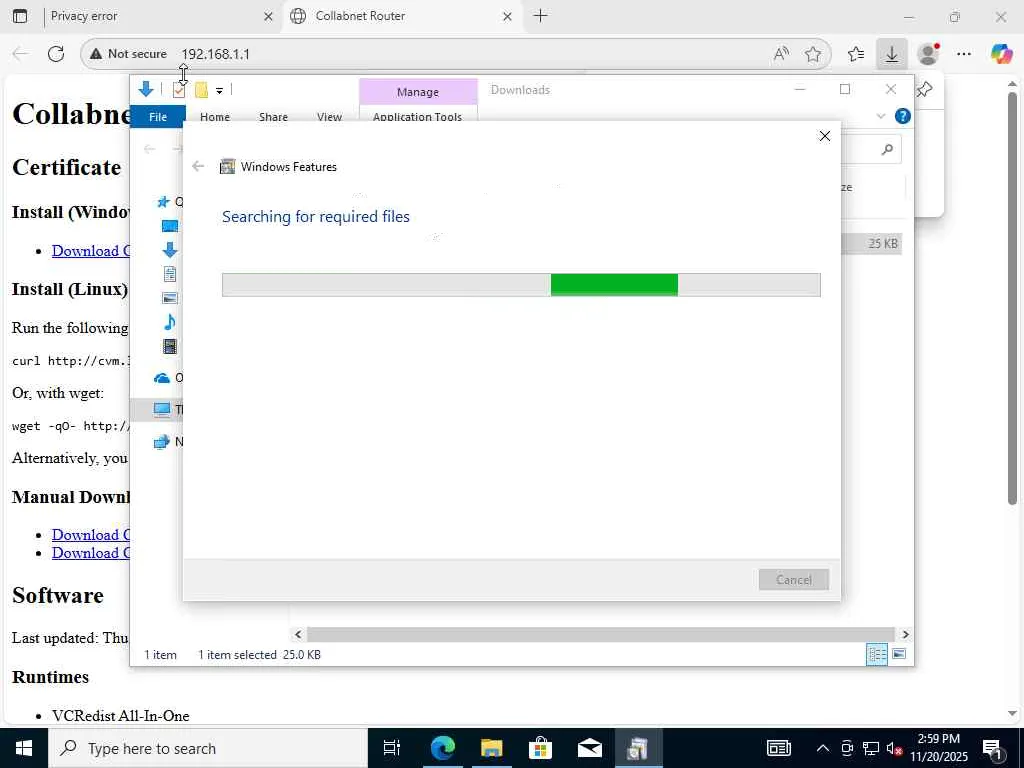Viewport: 1024px width, 768px height.
Task: Show hidden tray icons chevron
Action: pos(823,748)
